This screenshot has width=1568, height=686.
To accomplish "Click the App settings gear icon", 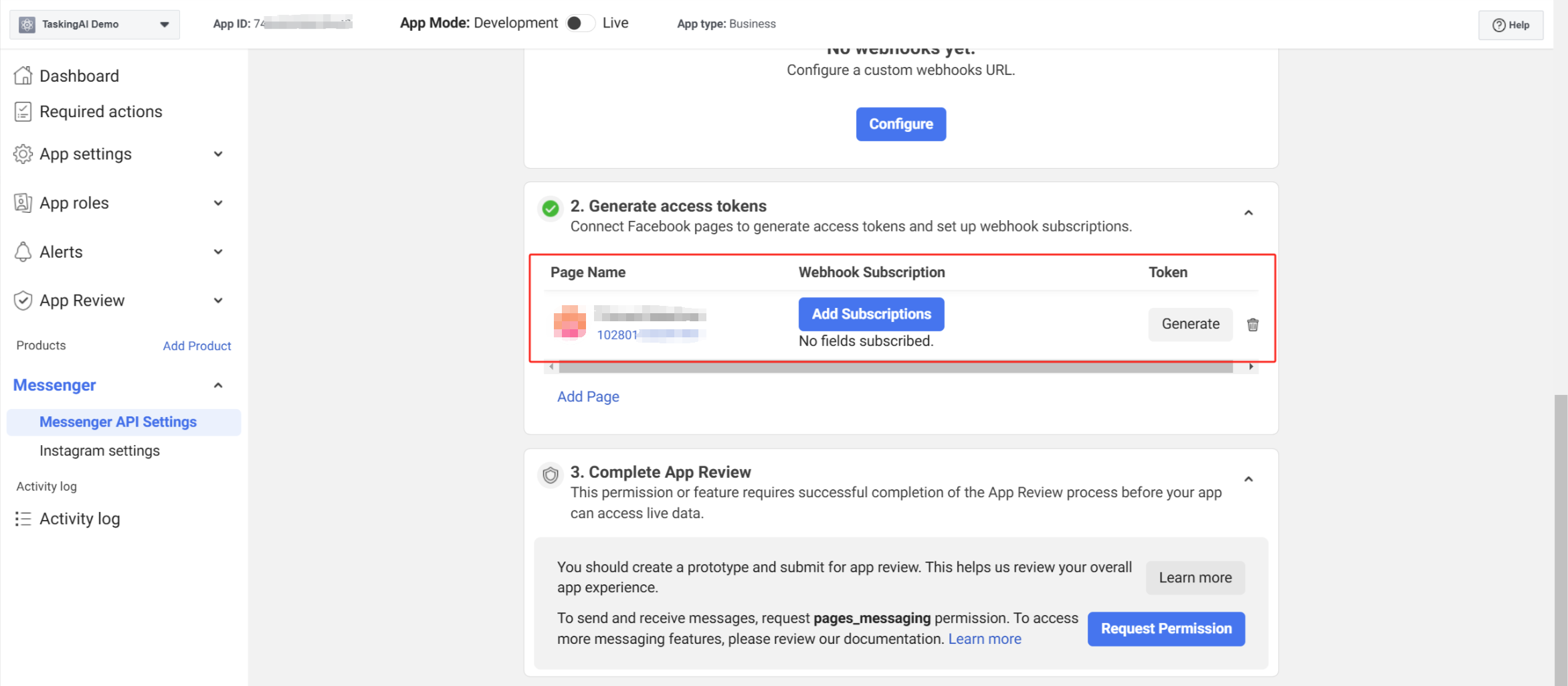I will pos(23,154).
